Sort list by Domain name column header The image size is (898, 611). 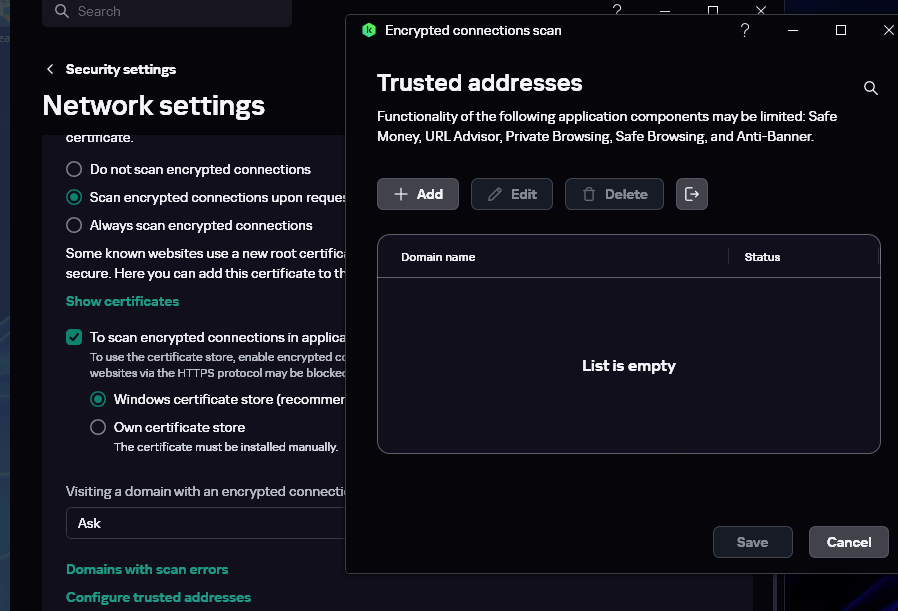pyautogui.click(x=438, y=257)
